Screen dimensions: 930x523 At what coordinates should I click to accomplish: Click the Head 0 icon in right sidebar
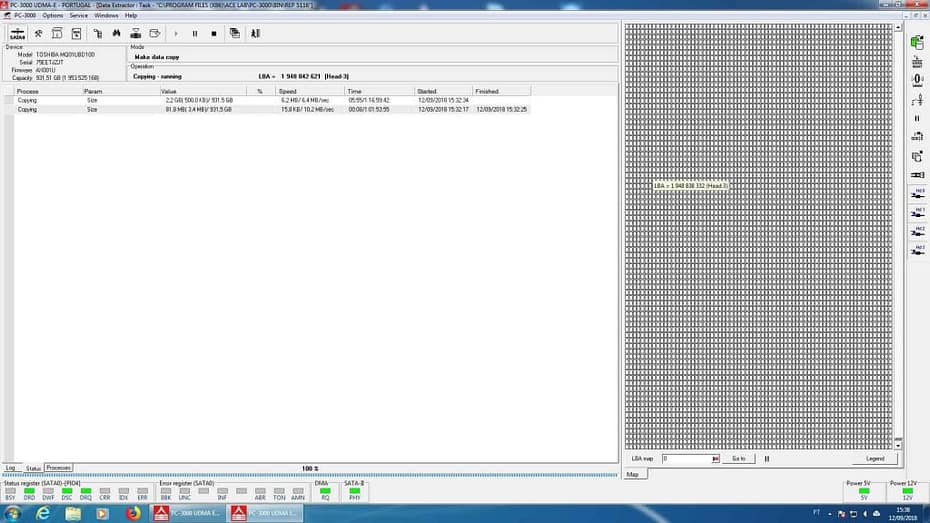pyautogui.click(x=917, y=191)
